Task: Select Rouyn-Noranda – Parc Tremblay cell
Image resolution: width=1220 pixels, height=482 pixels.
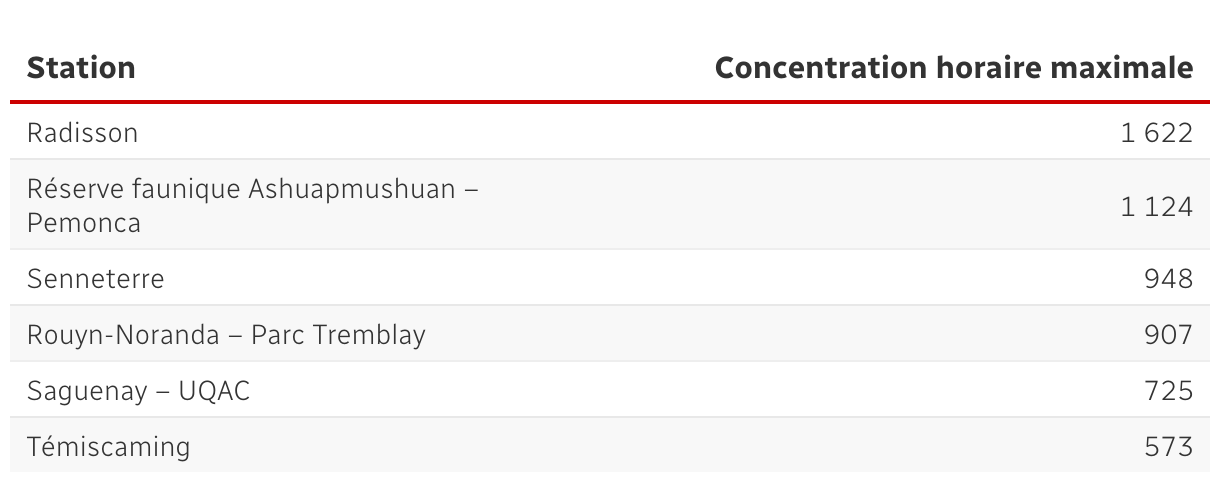Action: pyautogui.click(x=226, y=334)
